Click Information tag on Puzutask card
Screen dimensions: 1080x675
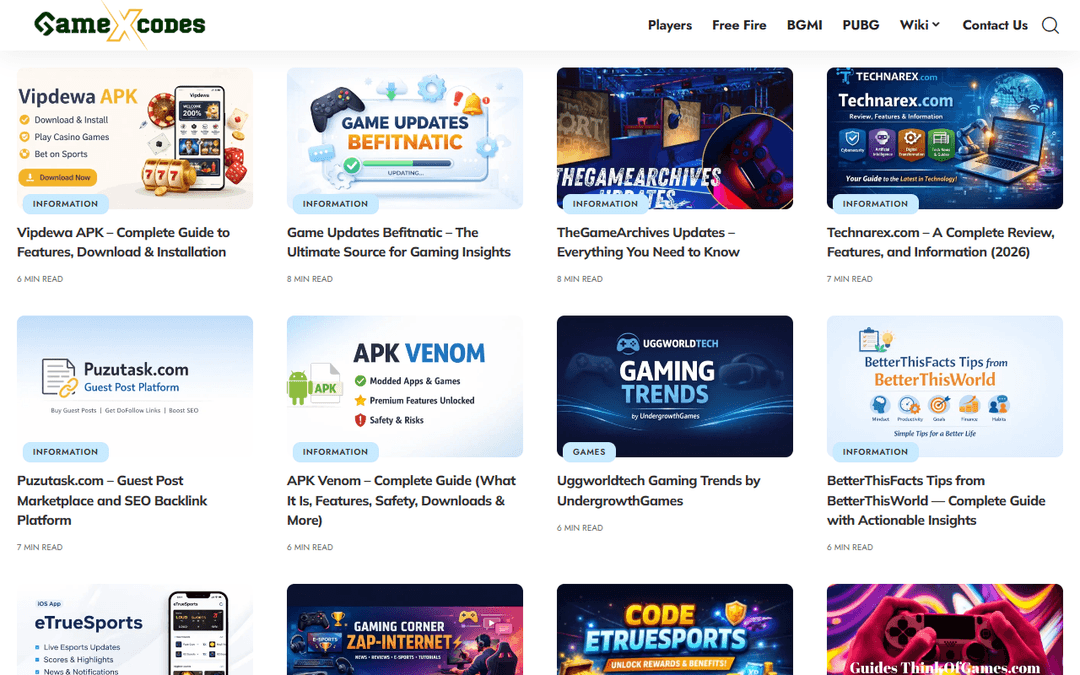coord(65,452)
